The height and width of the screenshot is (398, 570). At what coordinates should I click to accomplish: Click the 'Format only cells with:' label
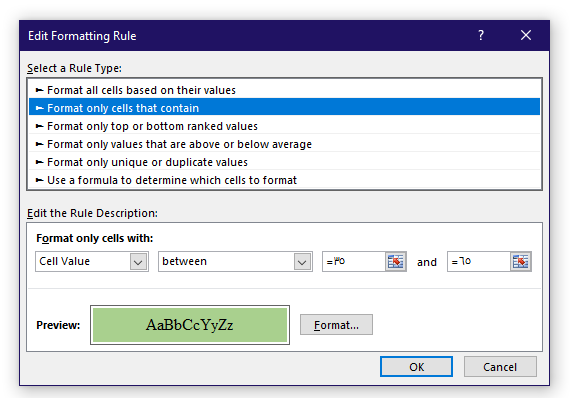[95, 238]
